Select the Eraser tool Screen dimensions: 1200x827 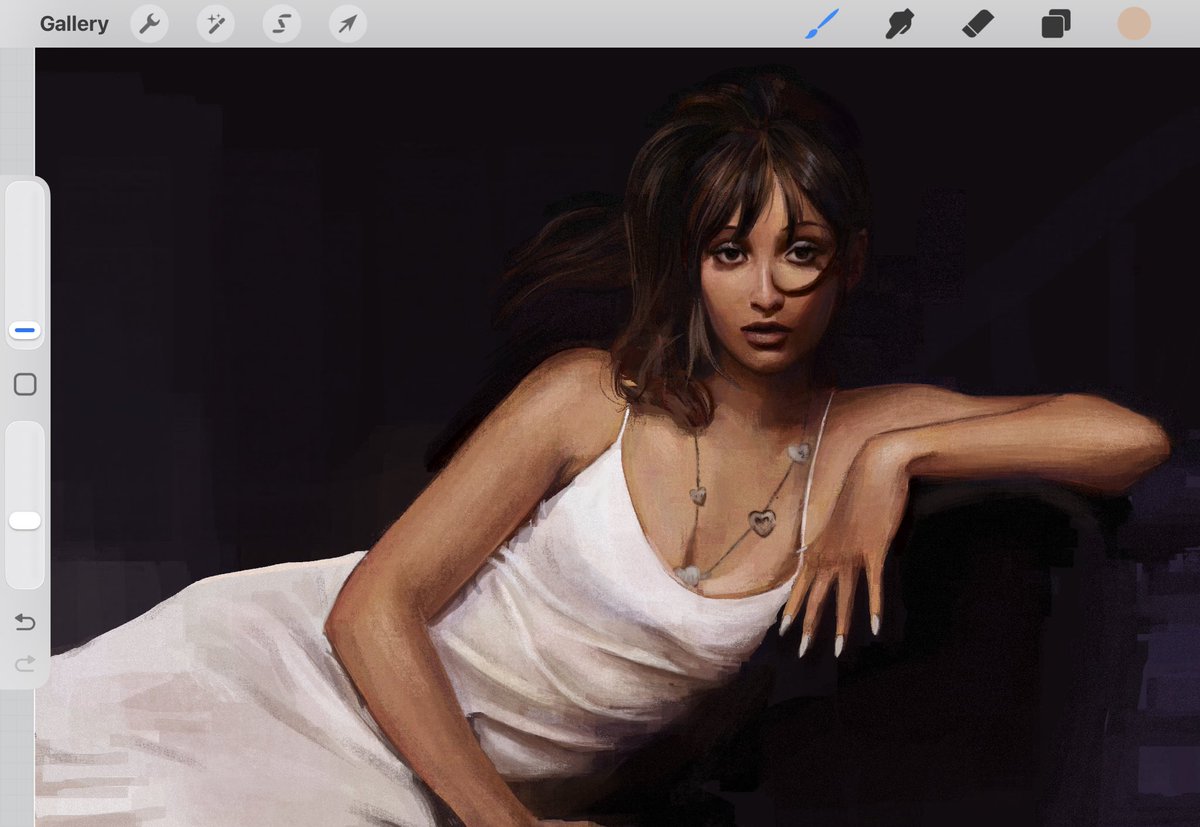(x=978, y=24)
